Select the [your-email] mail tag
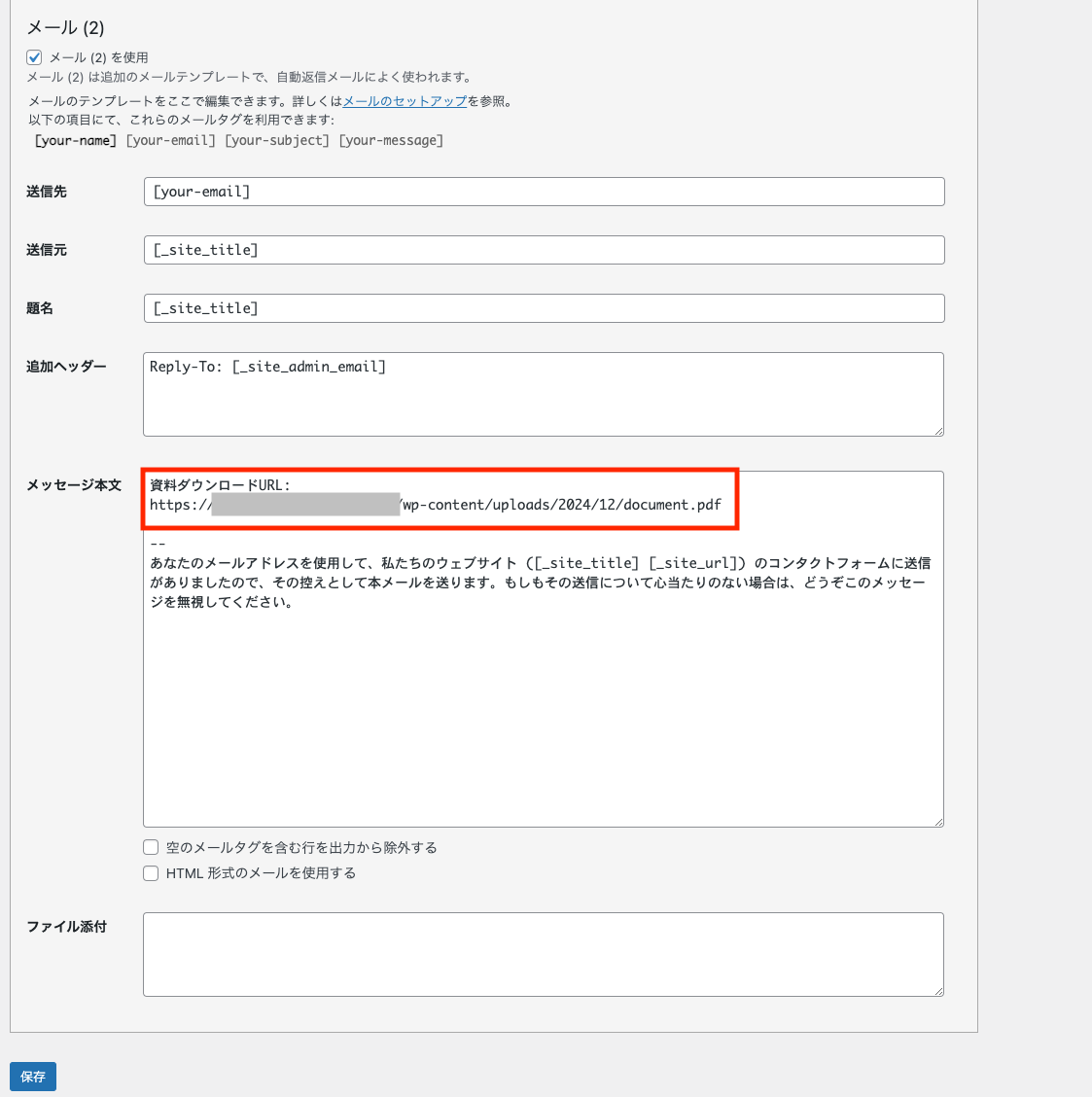 point(171,141)
